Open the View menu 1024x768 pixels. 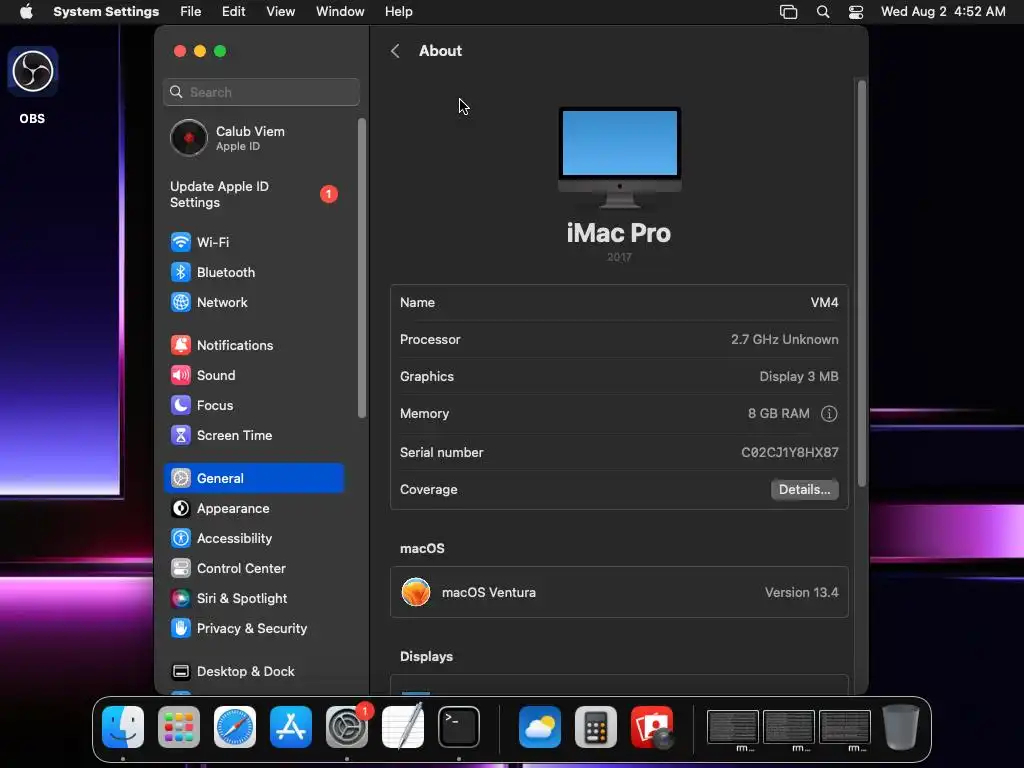(280, 12)
